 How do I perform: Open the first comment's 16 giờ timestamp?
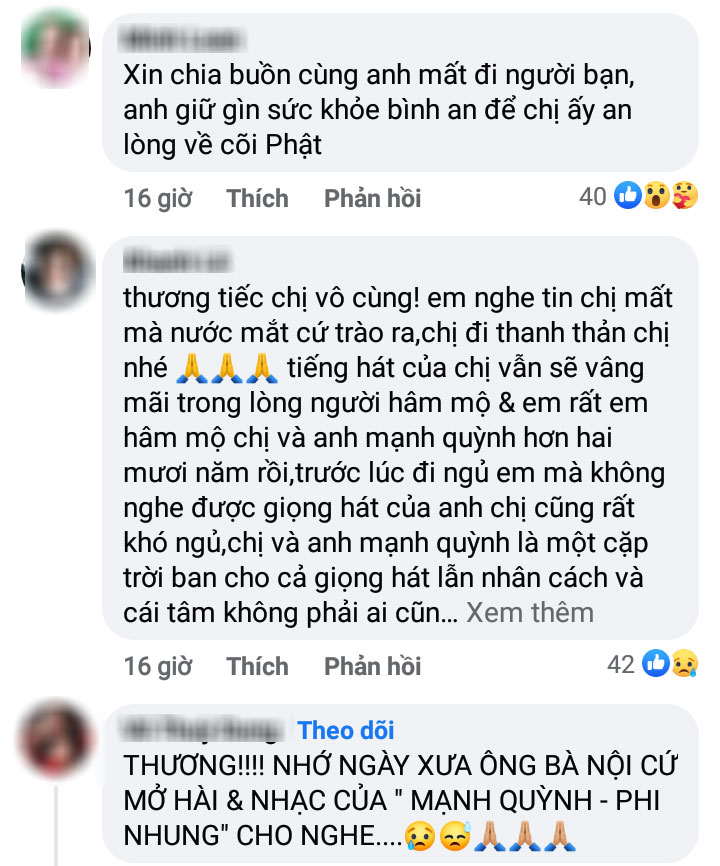[x=158, y=198]
